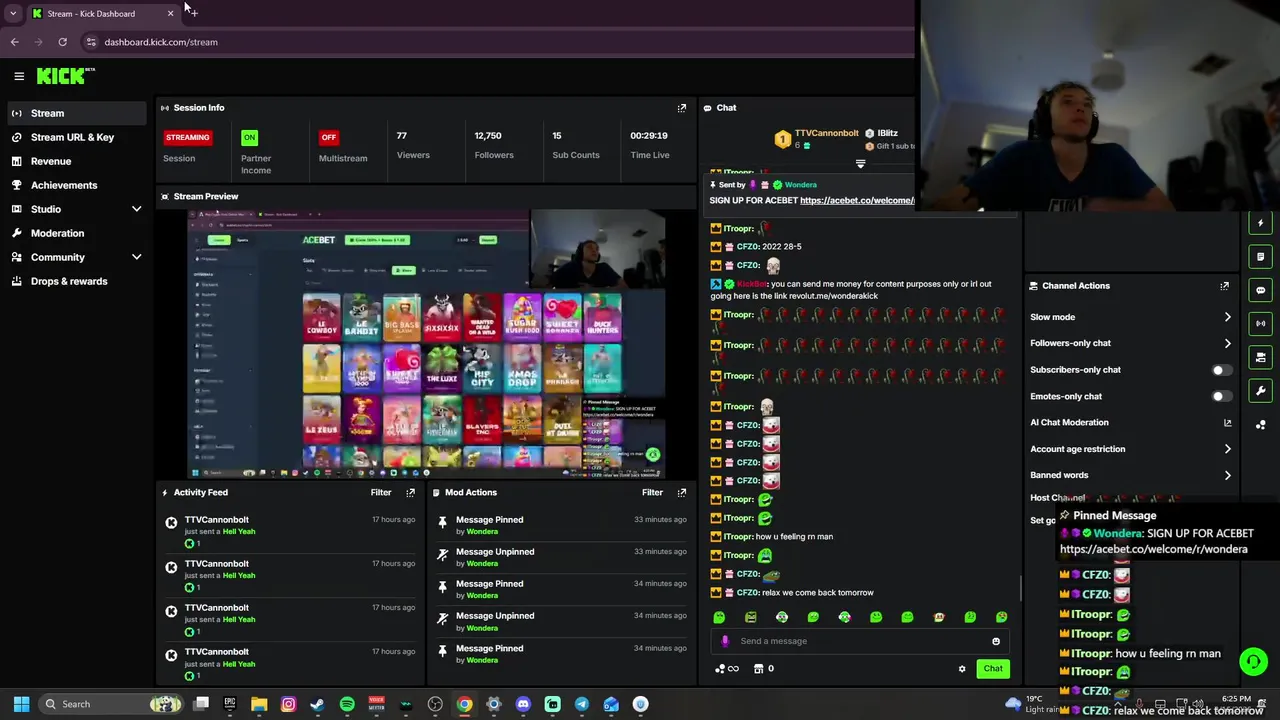Viewport: 1280px width, 720px height.
Task: Open the browser tab list dropdown
Action: [13, 14]
